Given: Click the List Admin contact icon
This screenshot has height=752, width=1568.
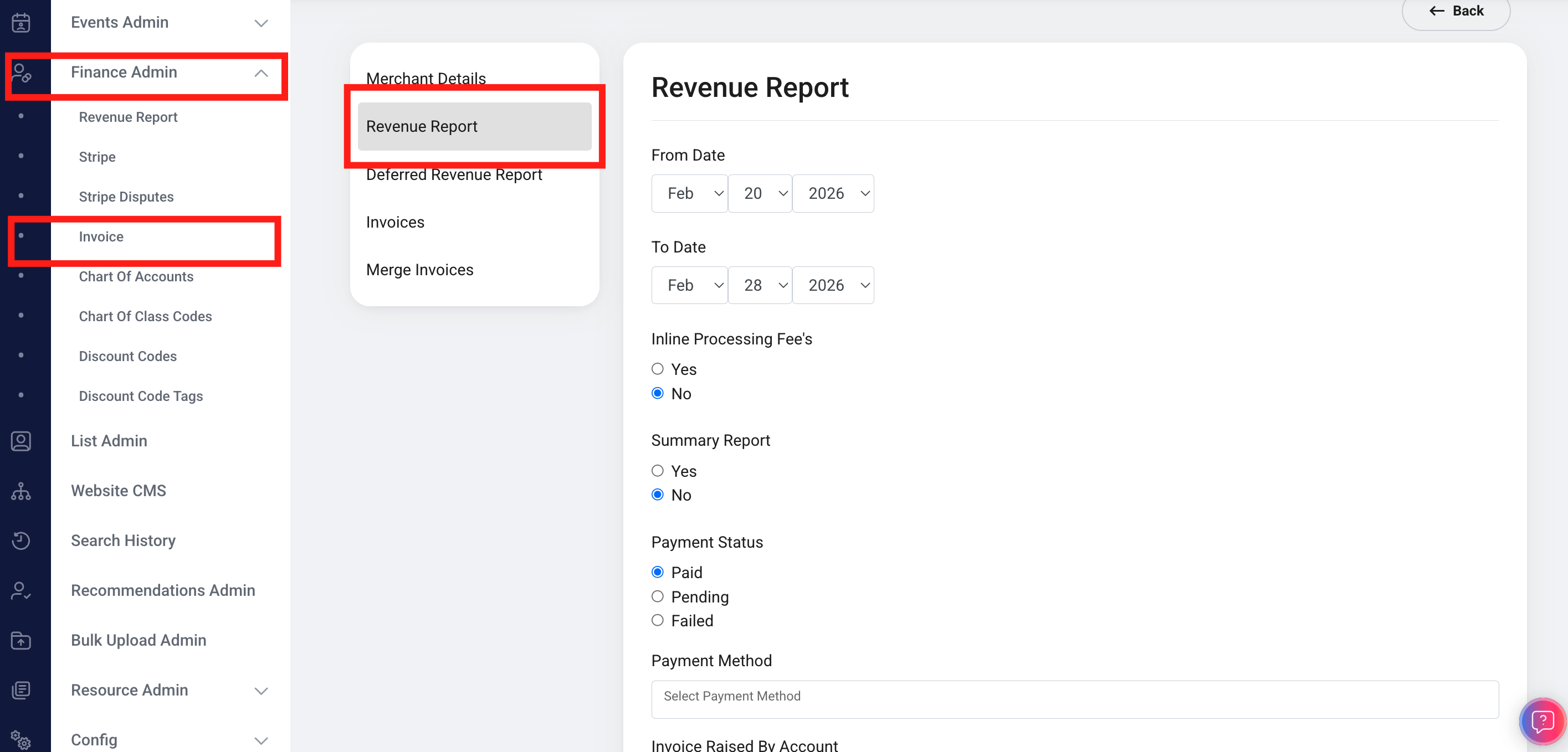Looking at the screenshot, I should pyautogui.click(x=21, y=441).
